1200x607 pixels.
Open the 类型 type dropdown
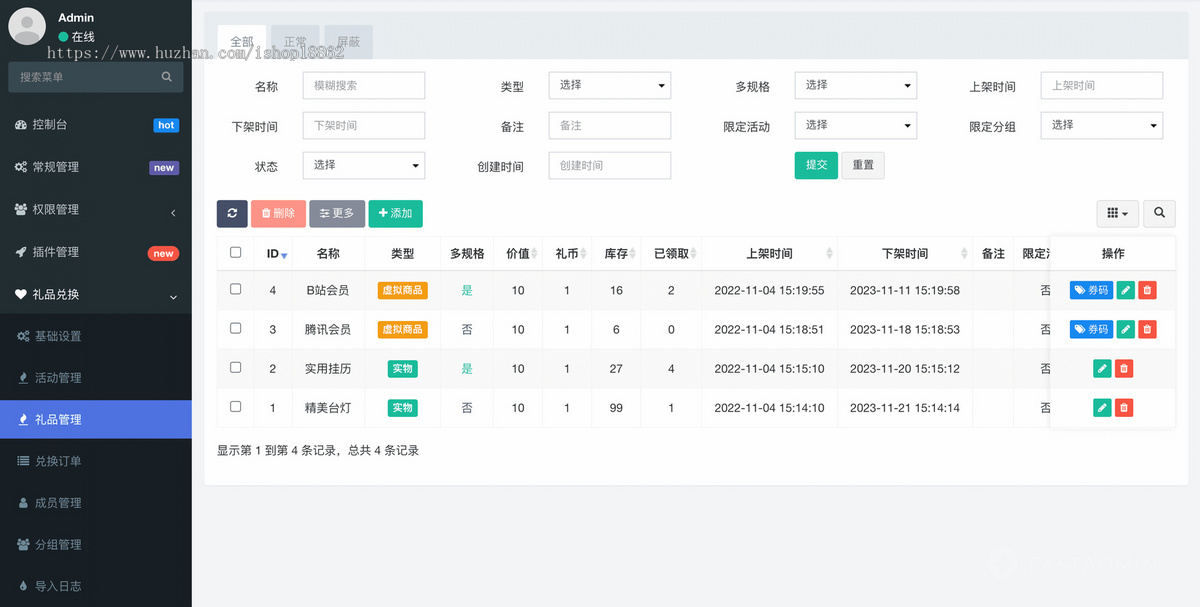(609, 85)
